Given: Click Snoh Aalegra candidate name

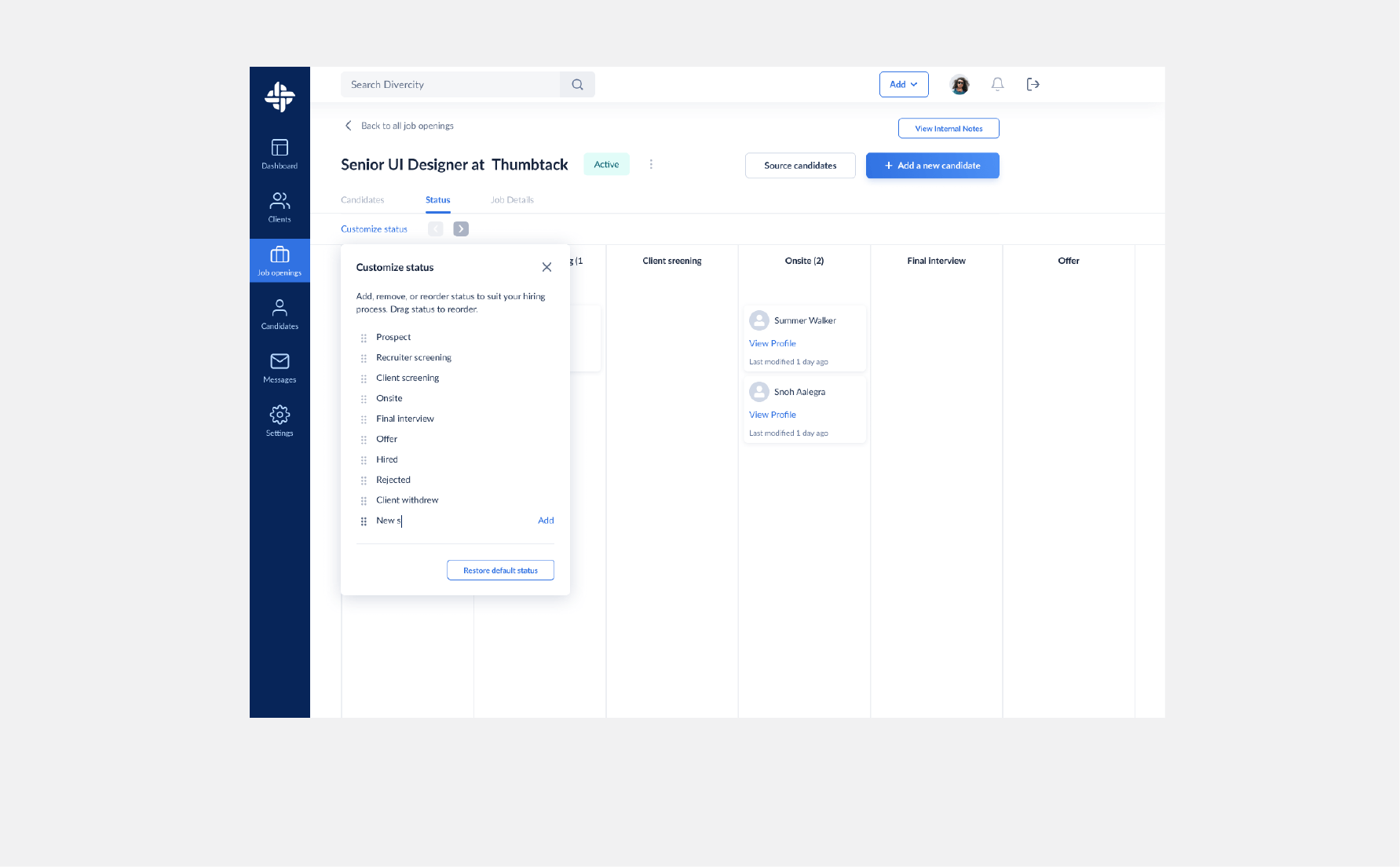Looking at the screenshot, I should pyautogui.click(x=799, y=392).
